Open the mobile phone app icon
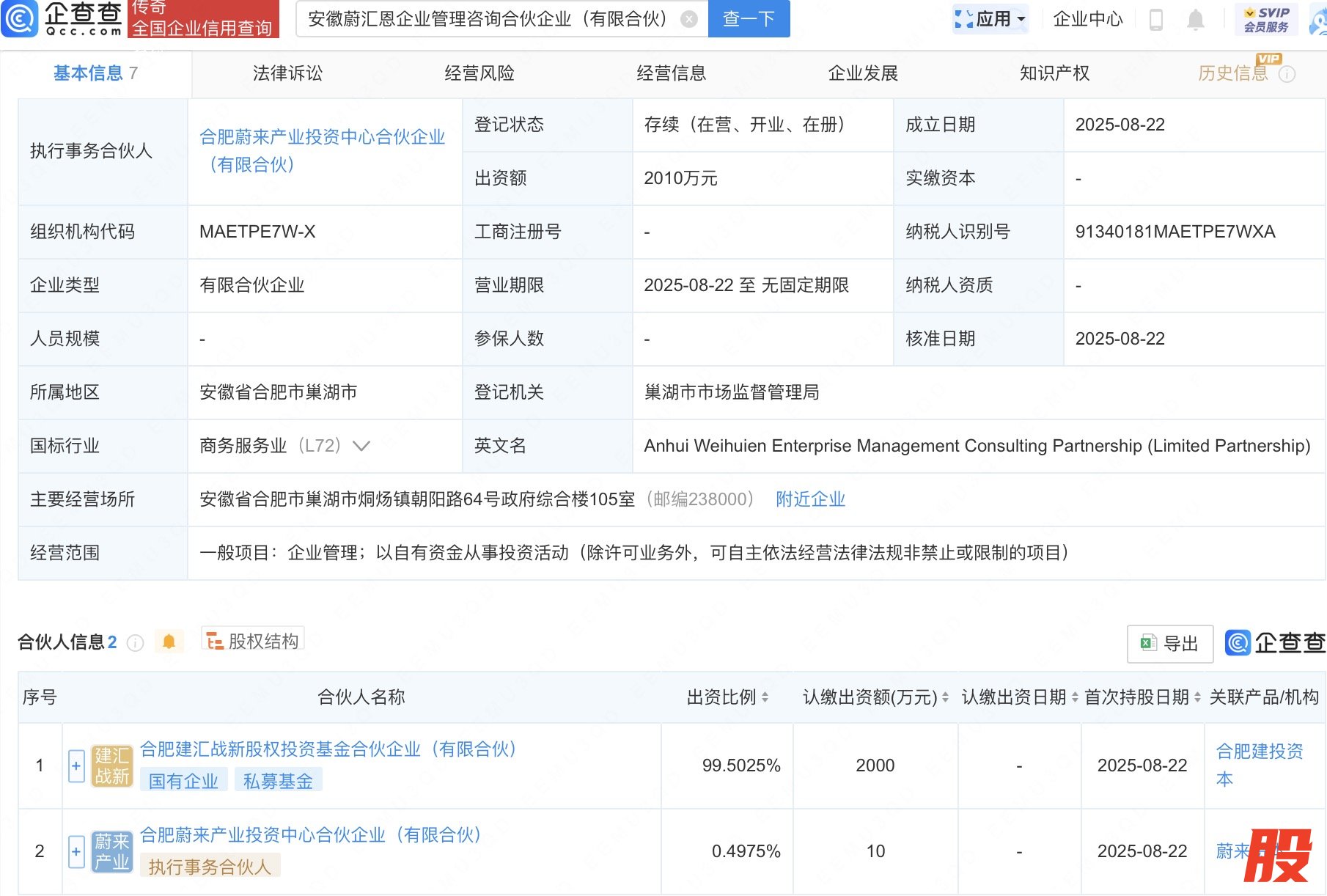The height and width of the screenshot is (896, 1327). click(1156, 20)
